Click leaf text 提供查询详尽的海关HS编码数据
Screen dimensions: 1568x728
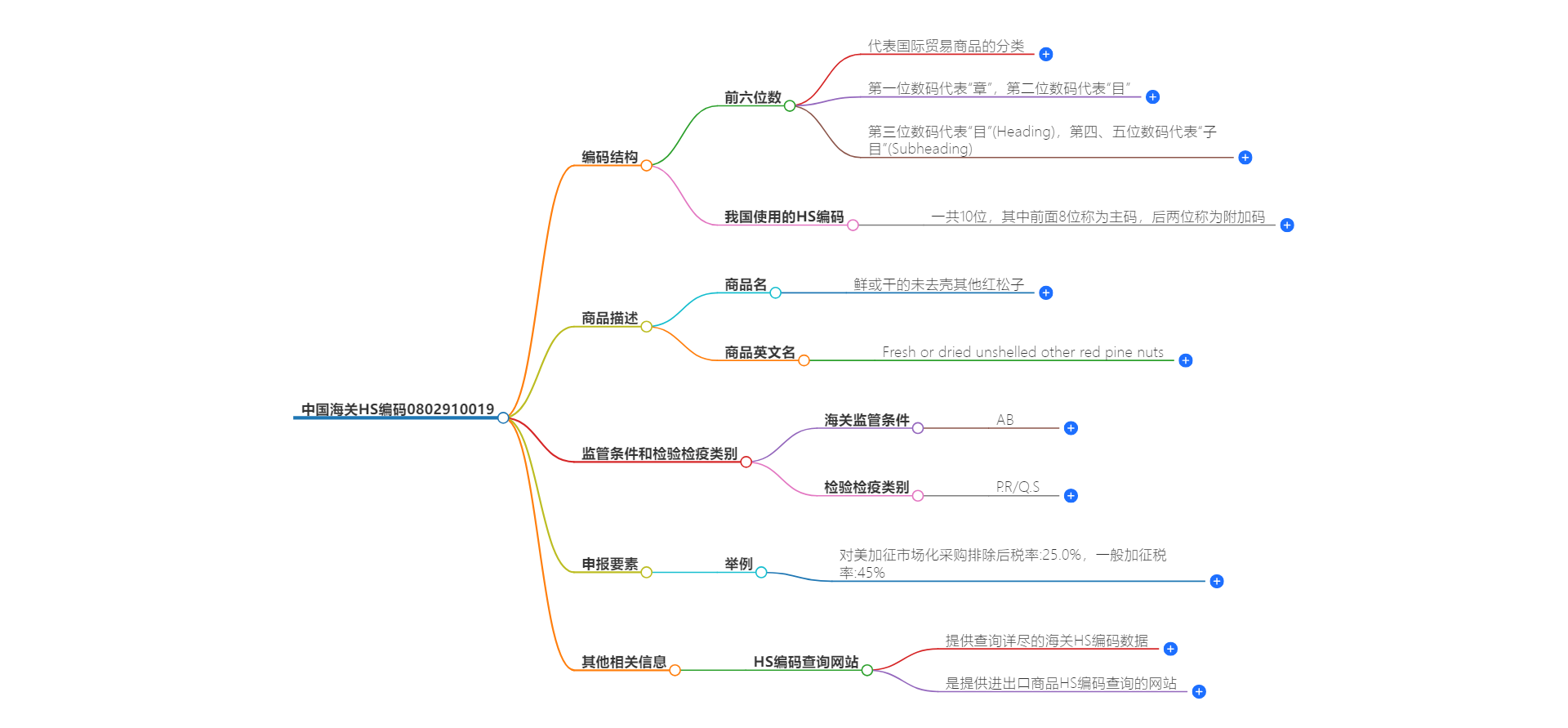click(1047, 641)
